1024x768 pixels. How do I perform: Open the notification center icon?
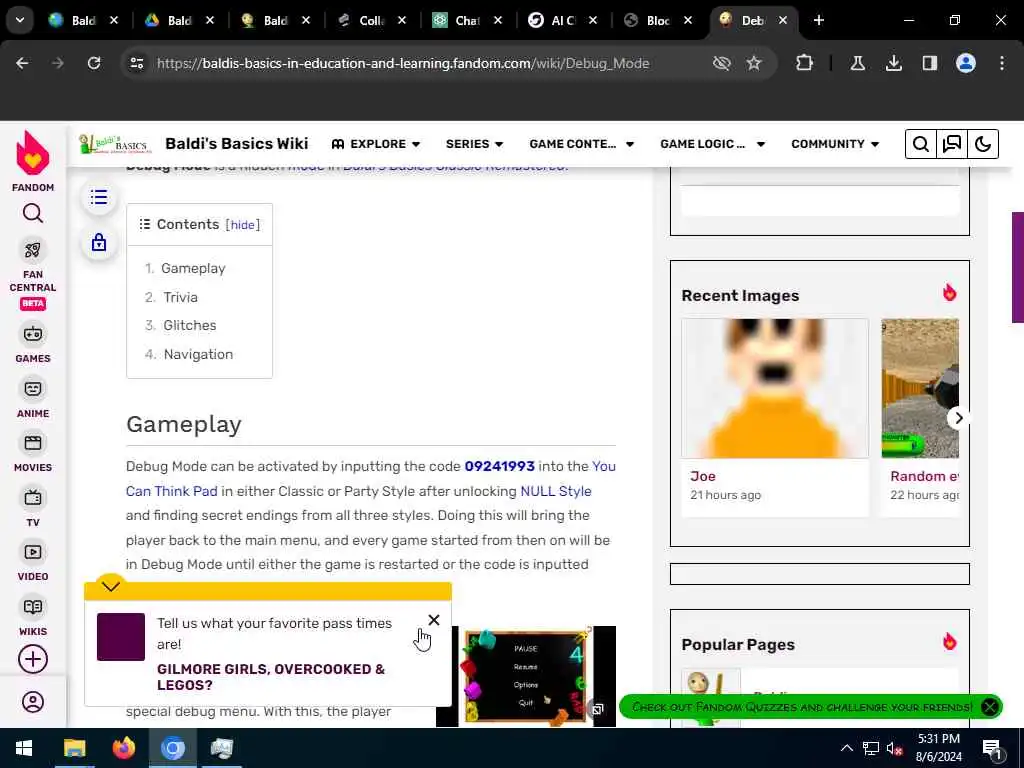click(992, 748)
